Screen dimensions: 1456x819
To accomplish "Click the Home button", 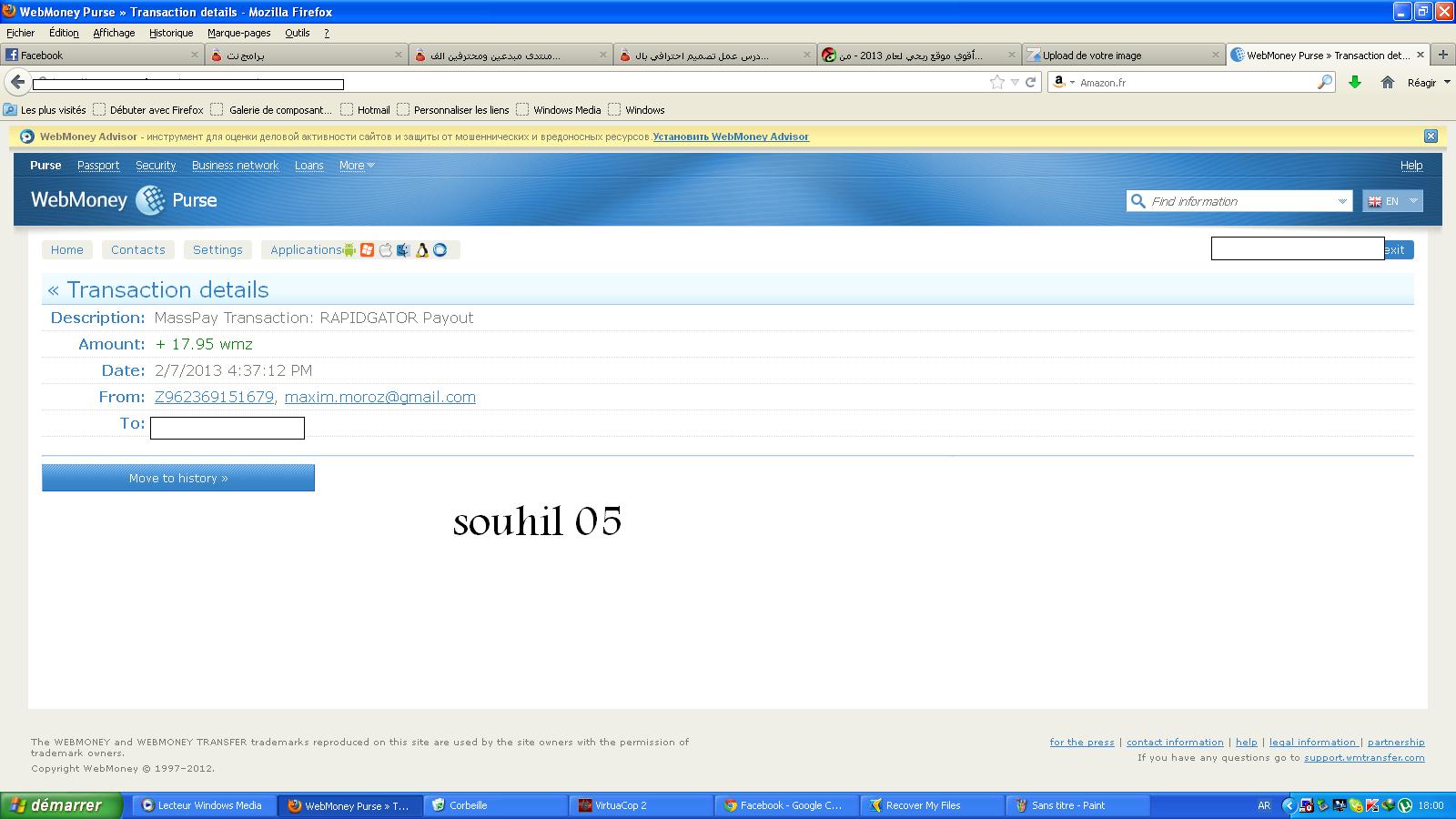I will (x=67, y=249).
